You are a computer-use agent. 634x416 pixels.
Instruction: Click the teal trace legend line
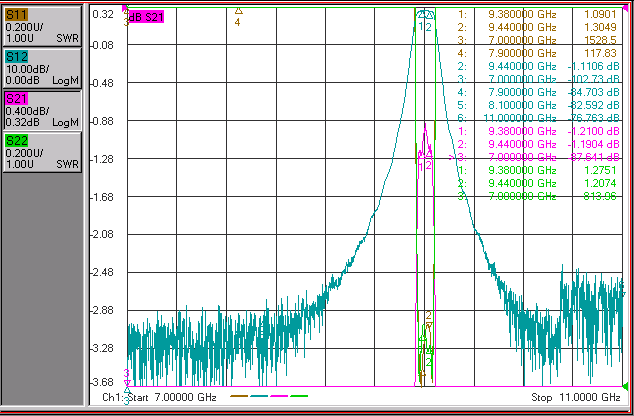click(259, 396)
